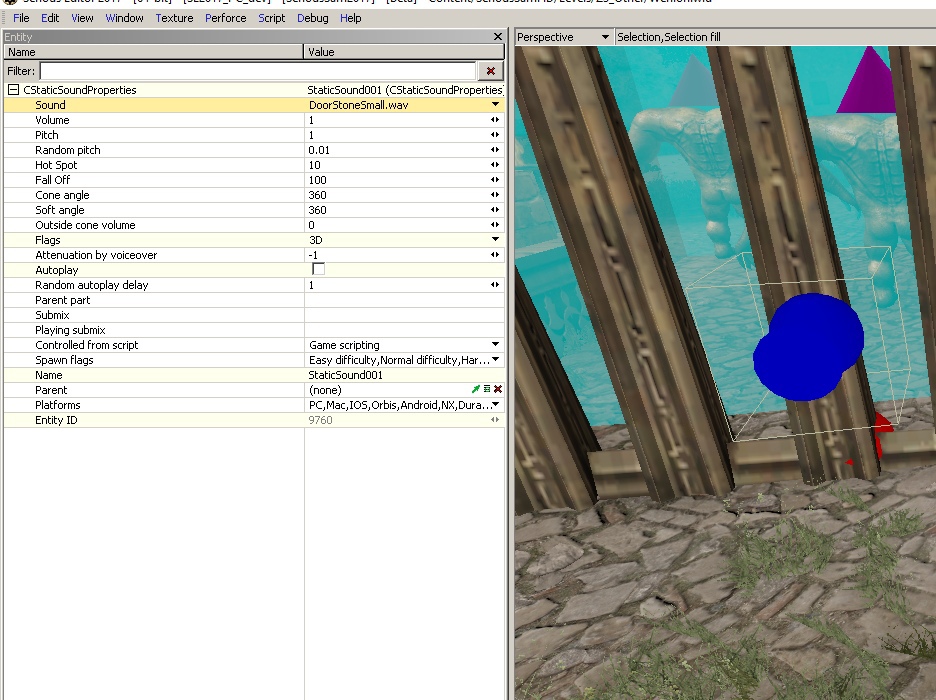This screenshot has height=700, width=936.
Task: Open the Script menu
Action: pos(272,18)
